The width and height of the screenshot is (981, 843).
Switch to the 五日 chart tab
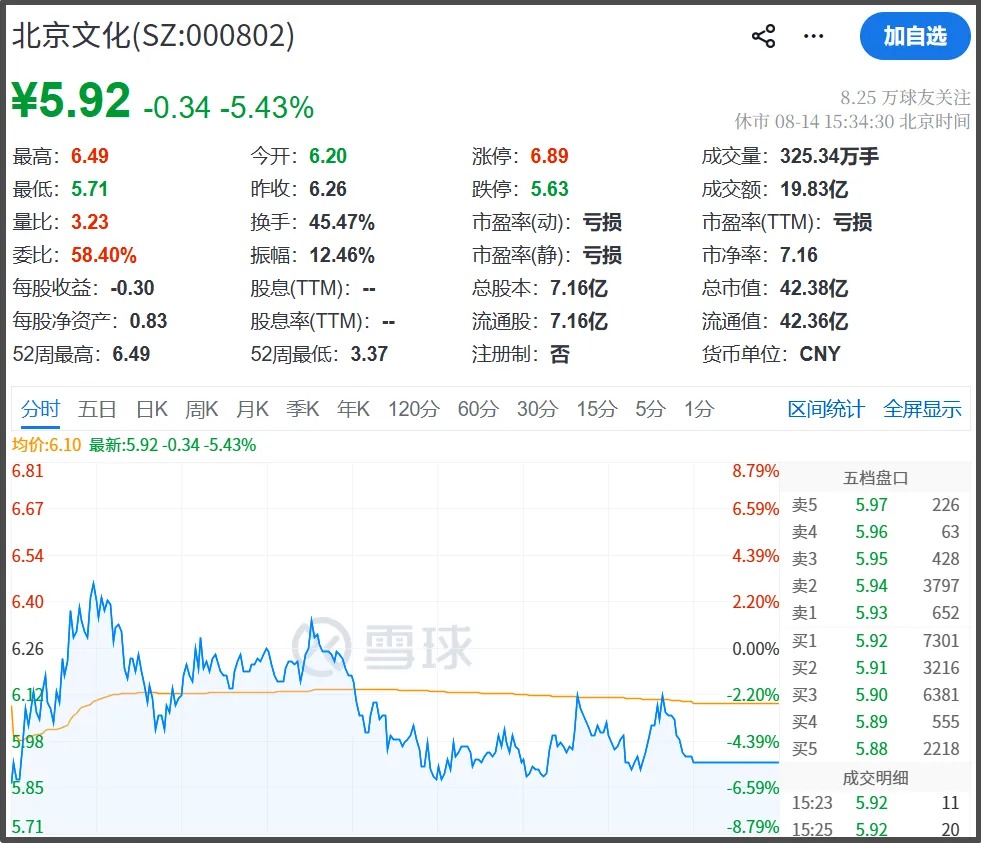(97, 409)
